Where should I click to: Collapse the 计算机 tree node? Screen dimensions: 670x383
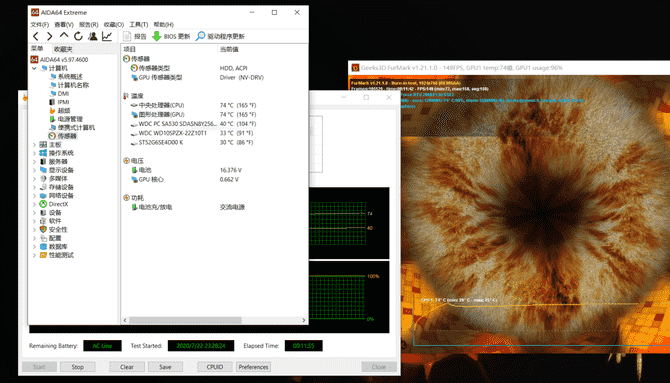[x=35, y=68]
